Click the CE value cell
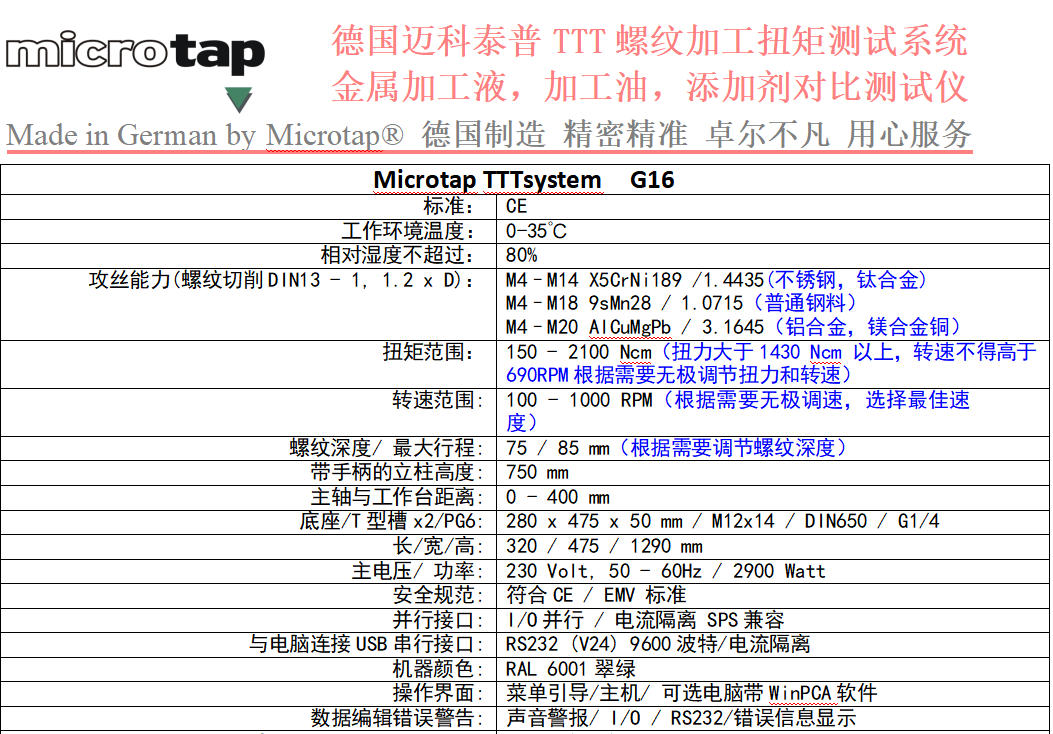 tap(516, 206)
